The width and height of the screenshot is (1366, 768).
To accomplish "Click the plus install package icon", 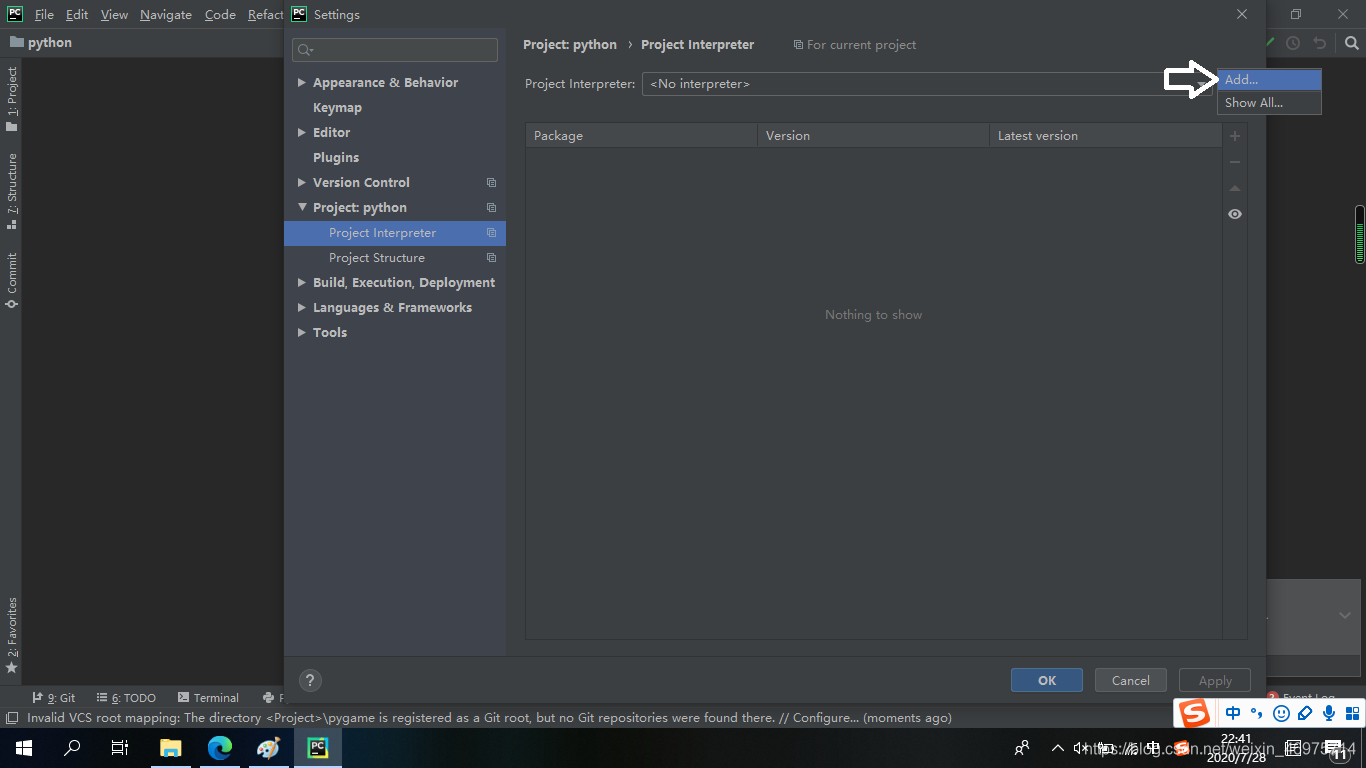I will pyautogui.click(x=1235, y=136).
